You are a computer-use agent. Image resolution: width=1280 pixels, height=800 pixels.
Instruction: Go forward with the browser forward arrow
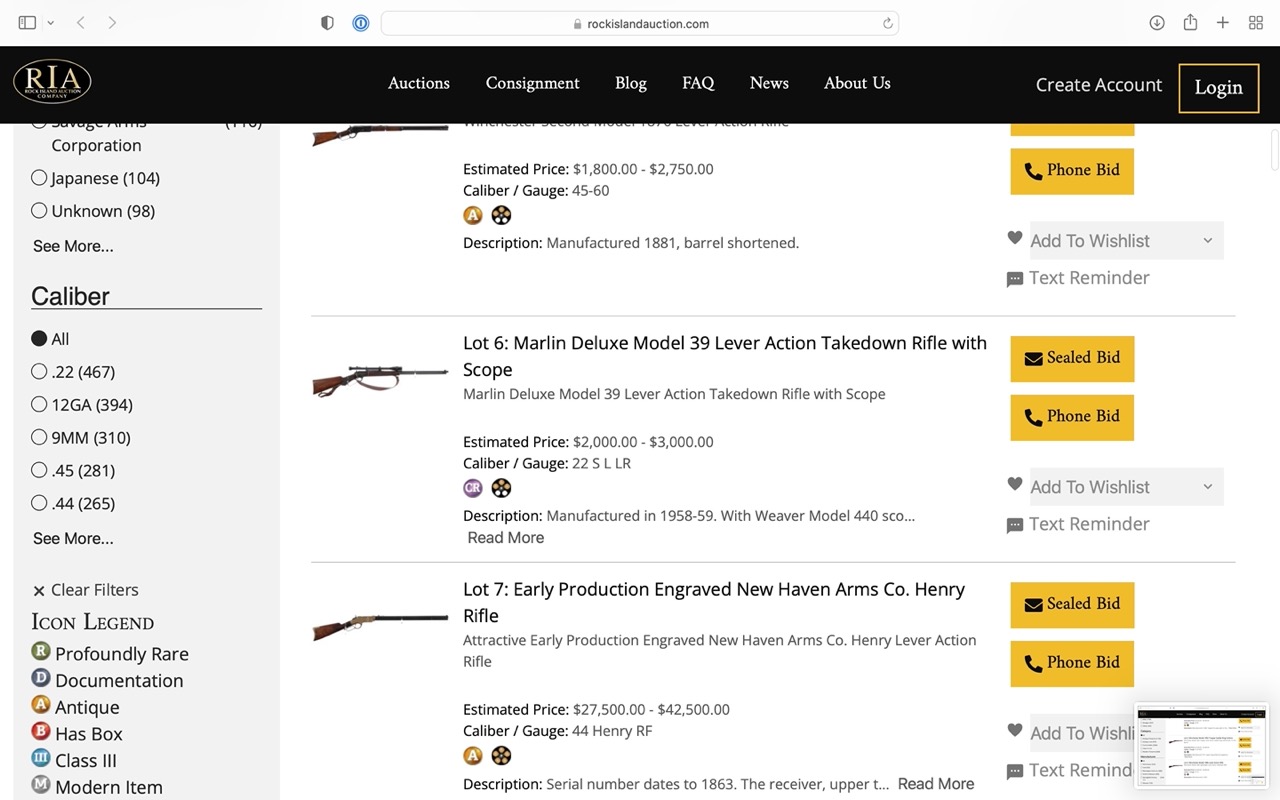112,22
